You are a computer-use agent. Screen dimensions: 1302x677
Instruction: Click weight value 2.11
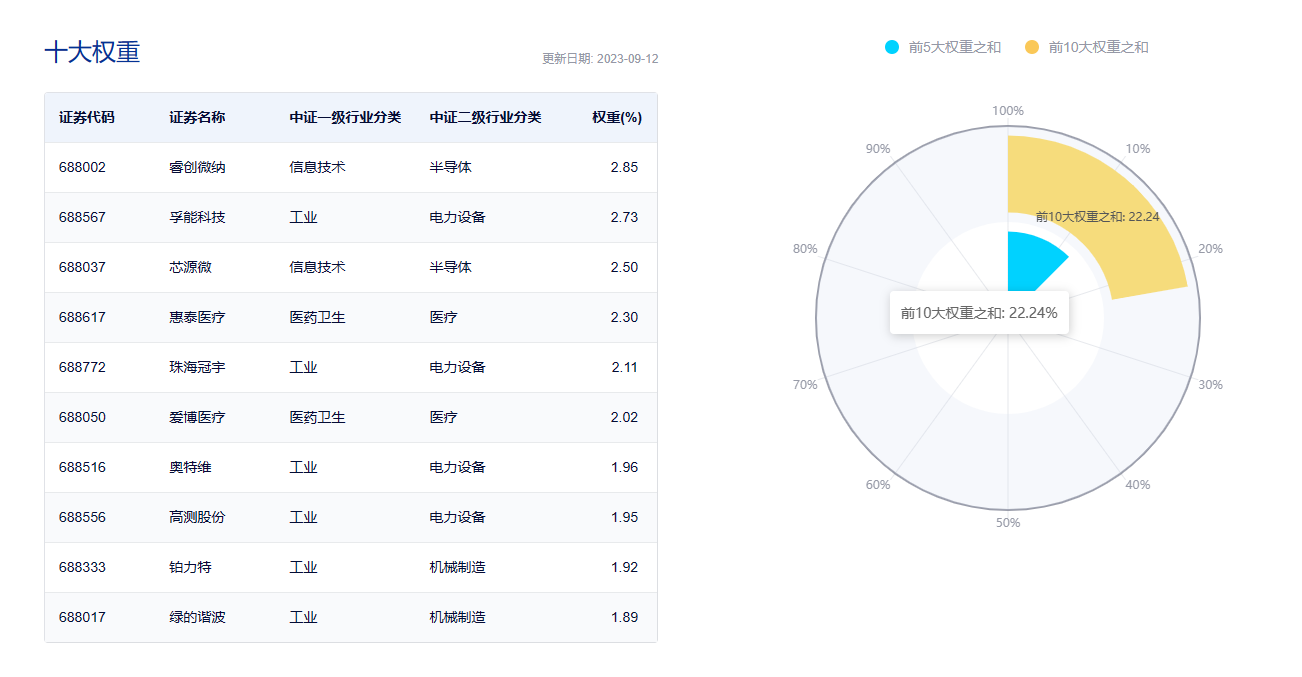624,367
